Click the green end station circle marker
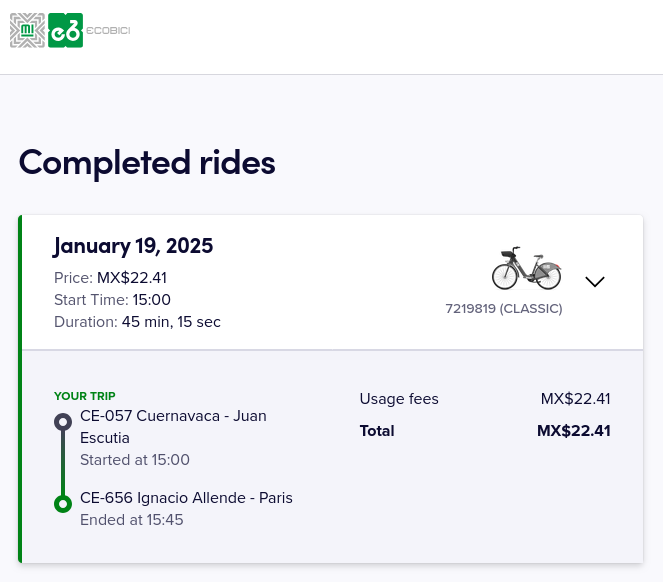The image size is (663, 582). click(x=63, y=503)
